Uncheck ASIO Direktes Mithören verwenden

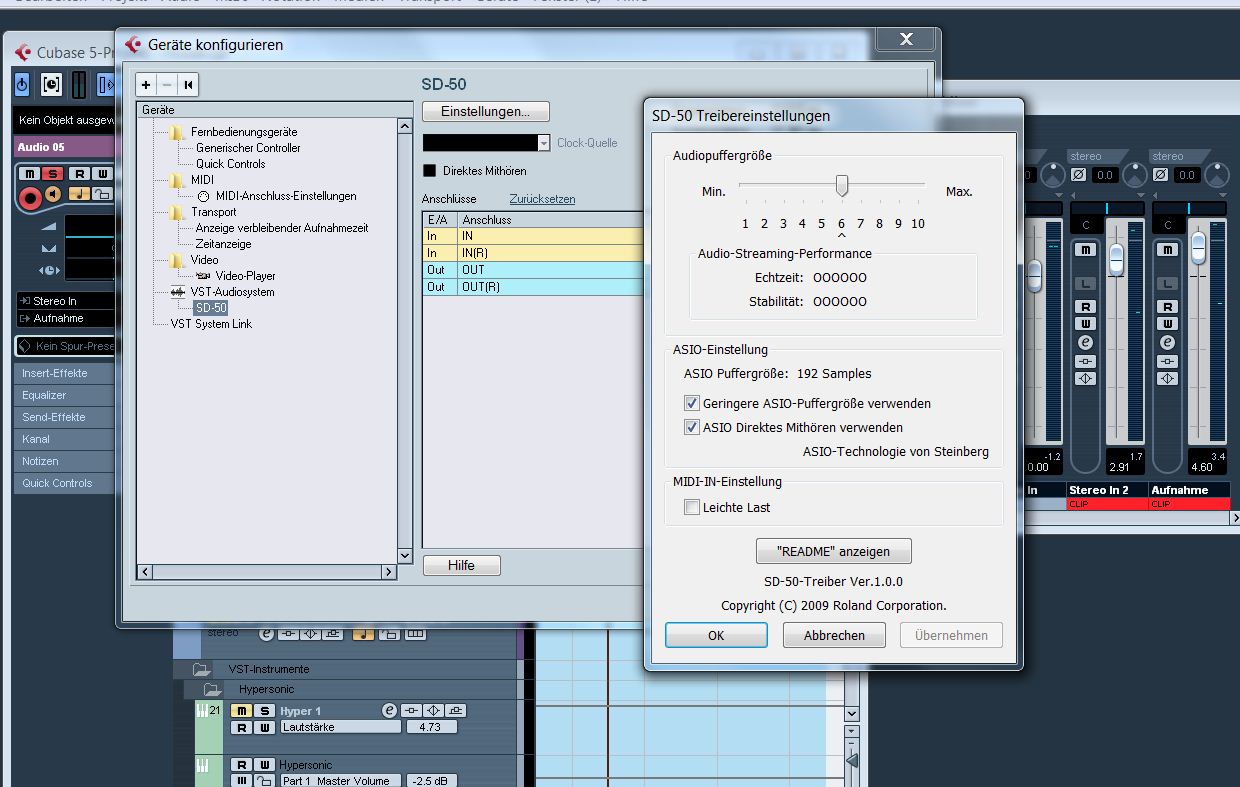point(691,427)
